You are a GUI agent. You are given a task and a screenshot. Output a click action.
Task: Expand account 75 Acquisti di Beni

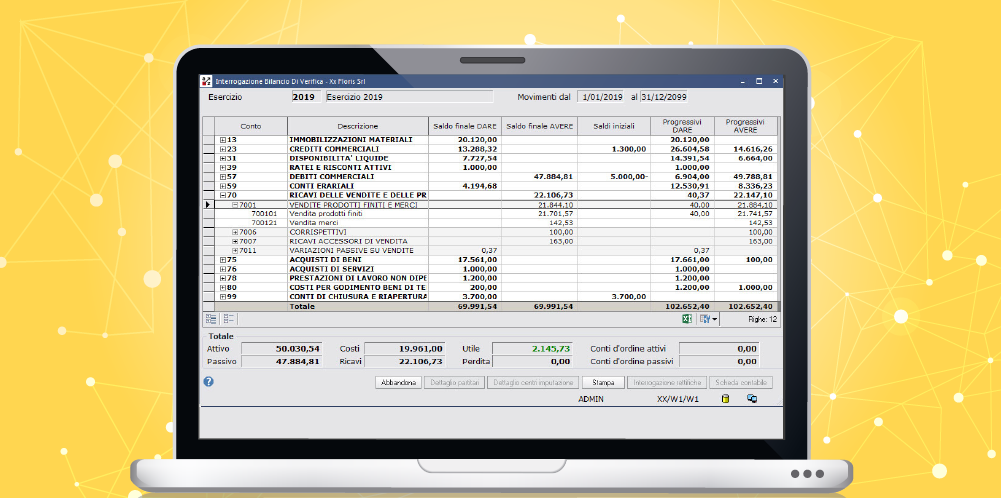pos(222,259)
